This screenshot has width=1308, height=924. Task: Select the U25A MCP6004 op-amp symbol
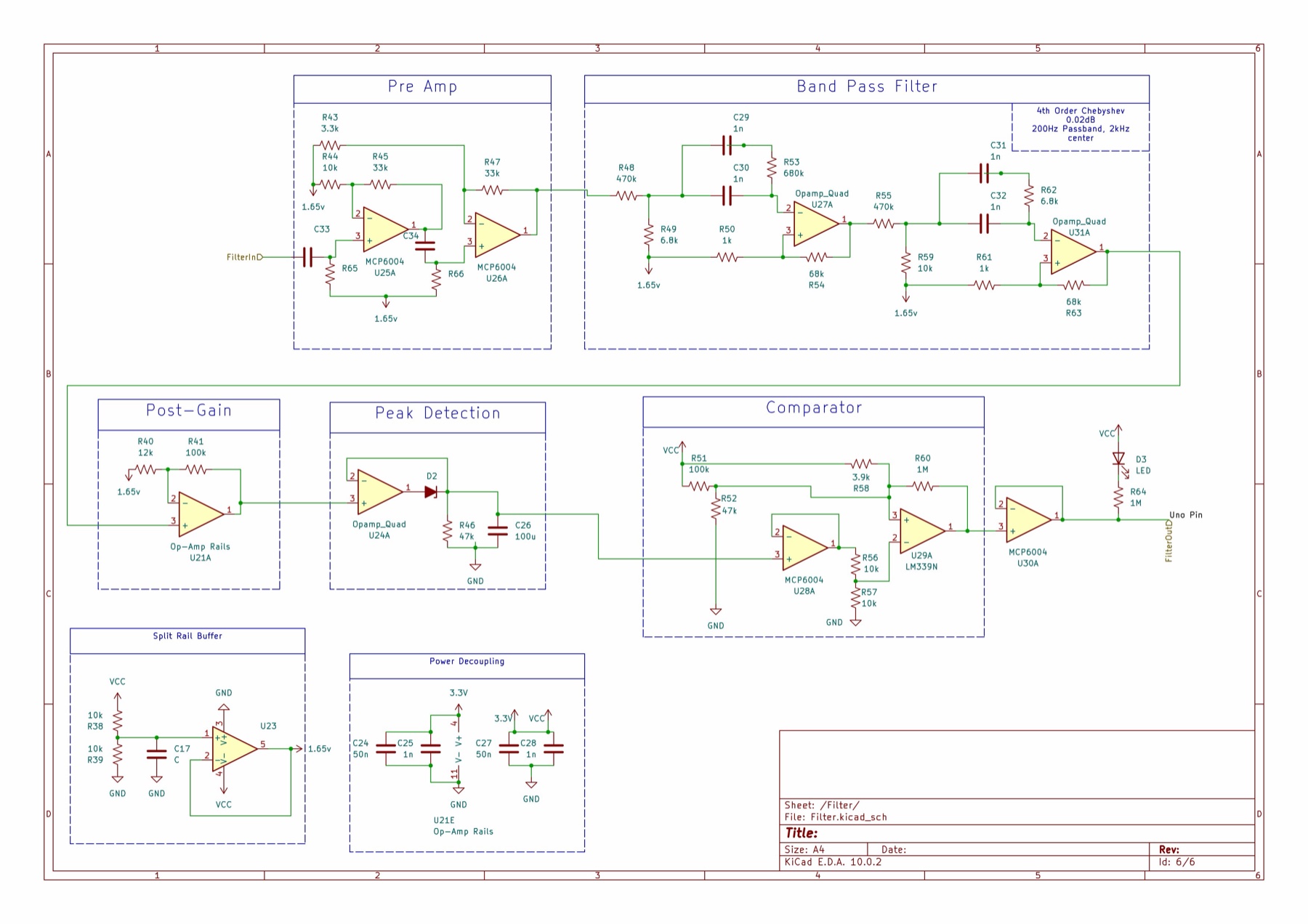point(385,230)
